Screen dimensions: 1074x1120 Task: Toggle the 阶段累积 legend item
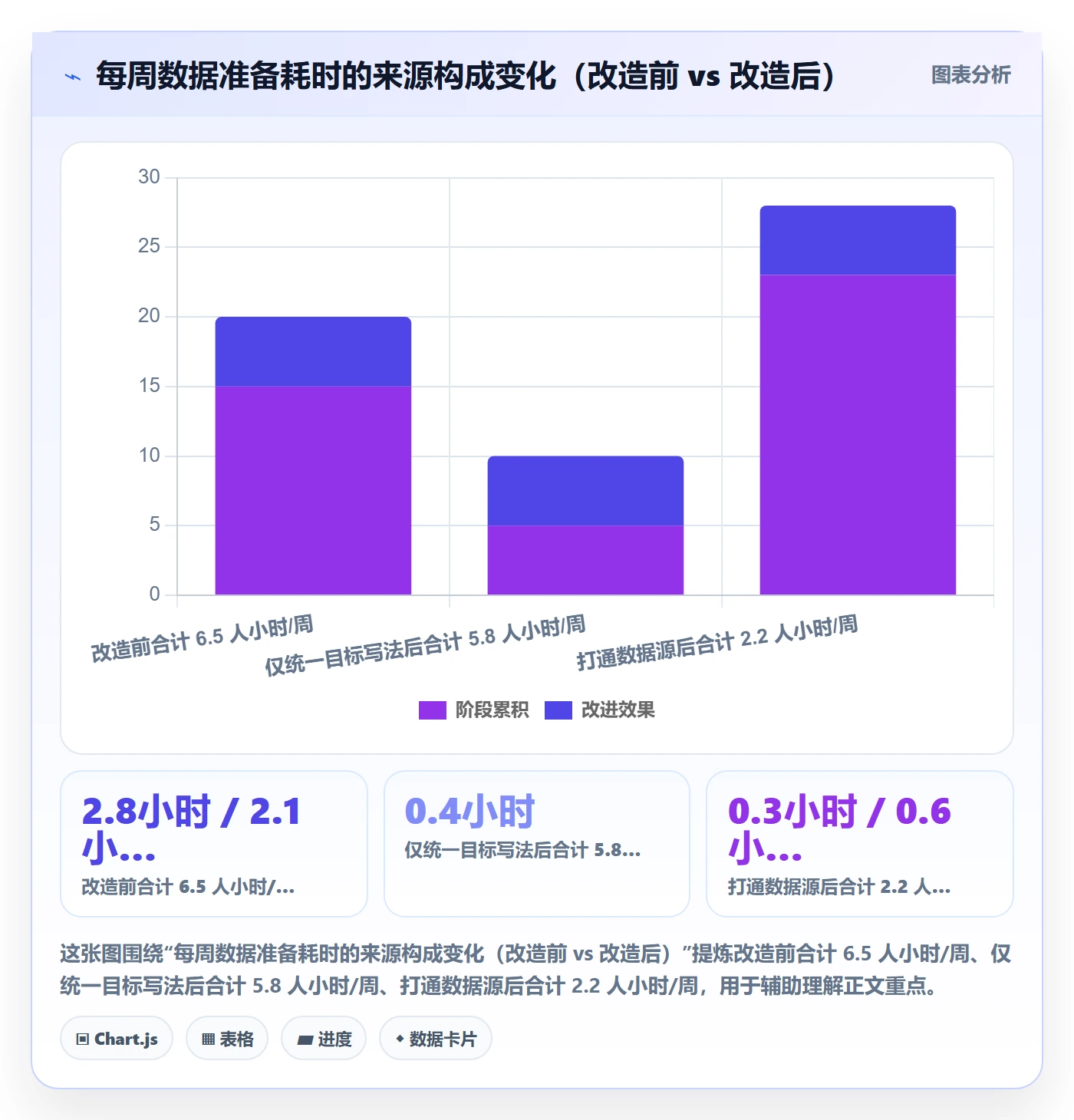[473, 710]
